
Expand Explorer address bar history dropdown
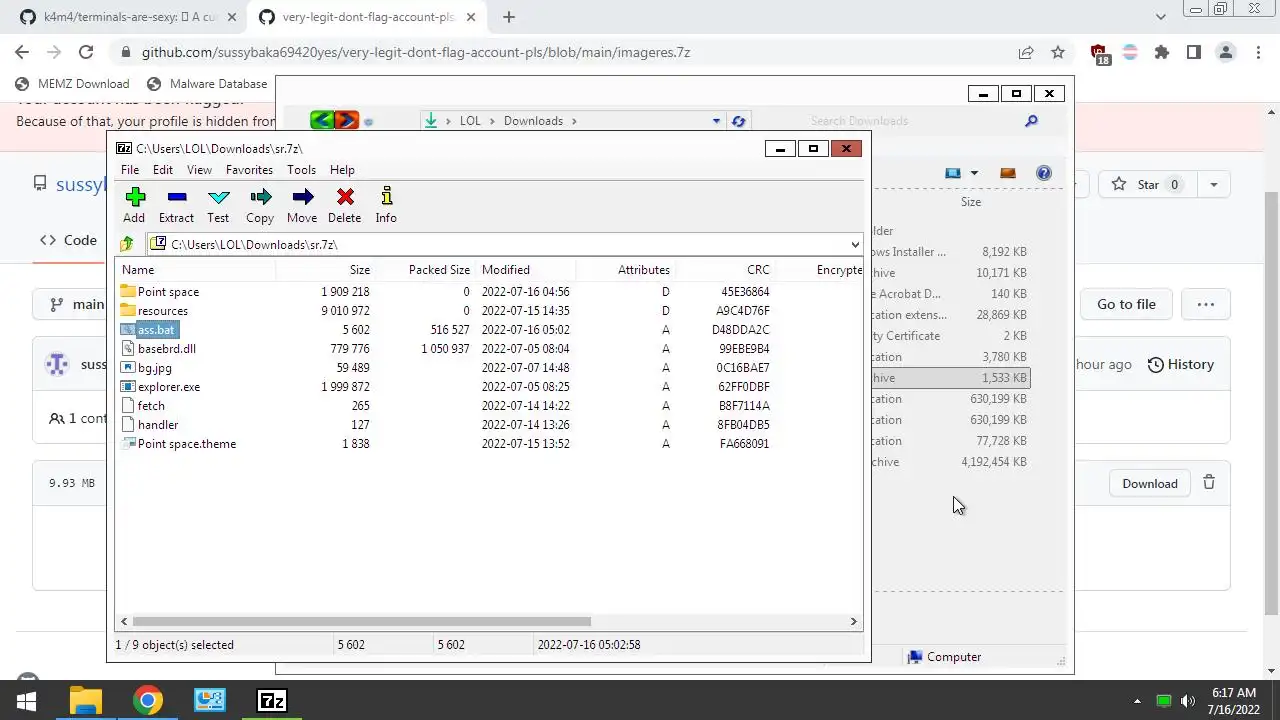pyautogui.click(x=716, y=121)
